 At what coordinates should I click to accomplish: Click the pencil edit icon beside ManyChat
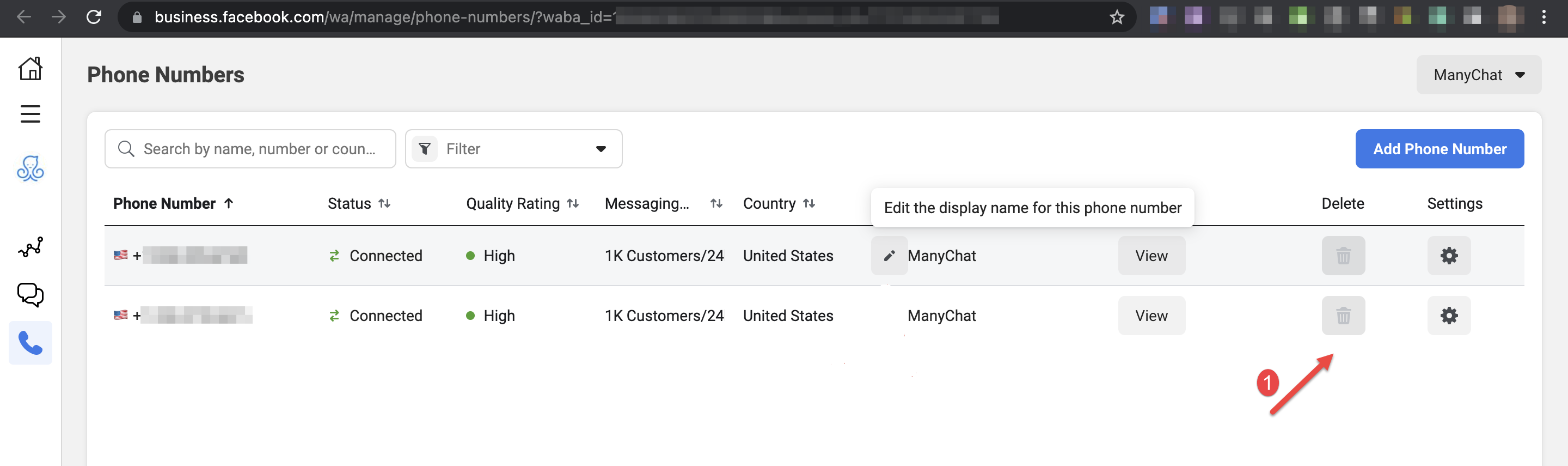[x=889, y=256]
